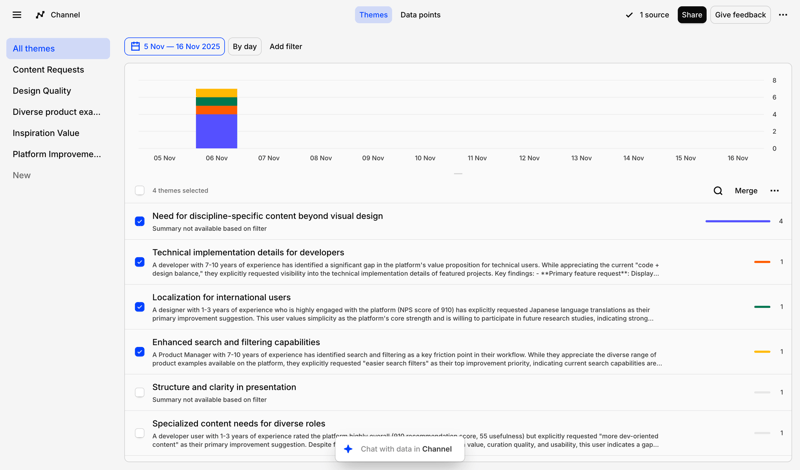Open top-right more options menu

coord(783,15)
